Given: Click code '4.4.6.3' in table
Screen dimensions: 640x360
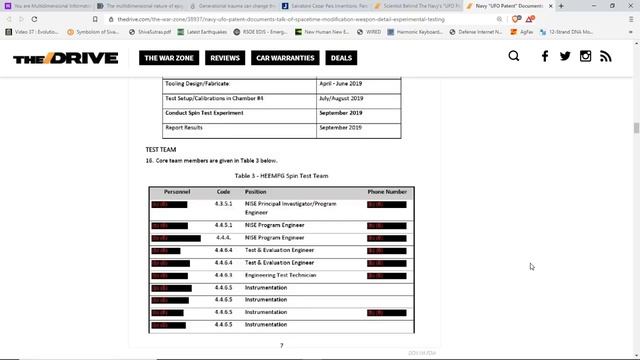Looking at the screenshot, I should [223, 276].
